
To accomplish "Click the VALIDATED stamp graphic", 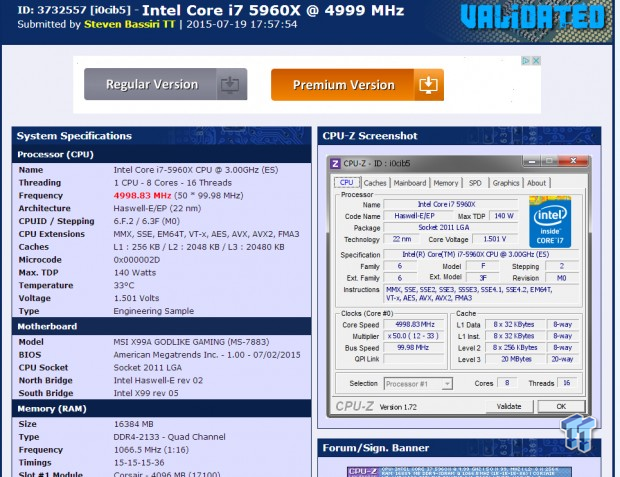I will coord(532,18).
